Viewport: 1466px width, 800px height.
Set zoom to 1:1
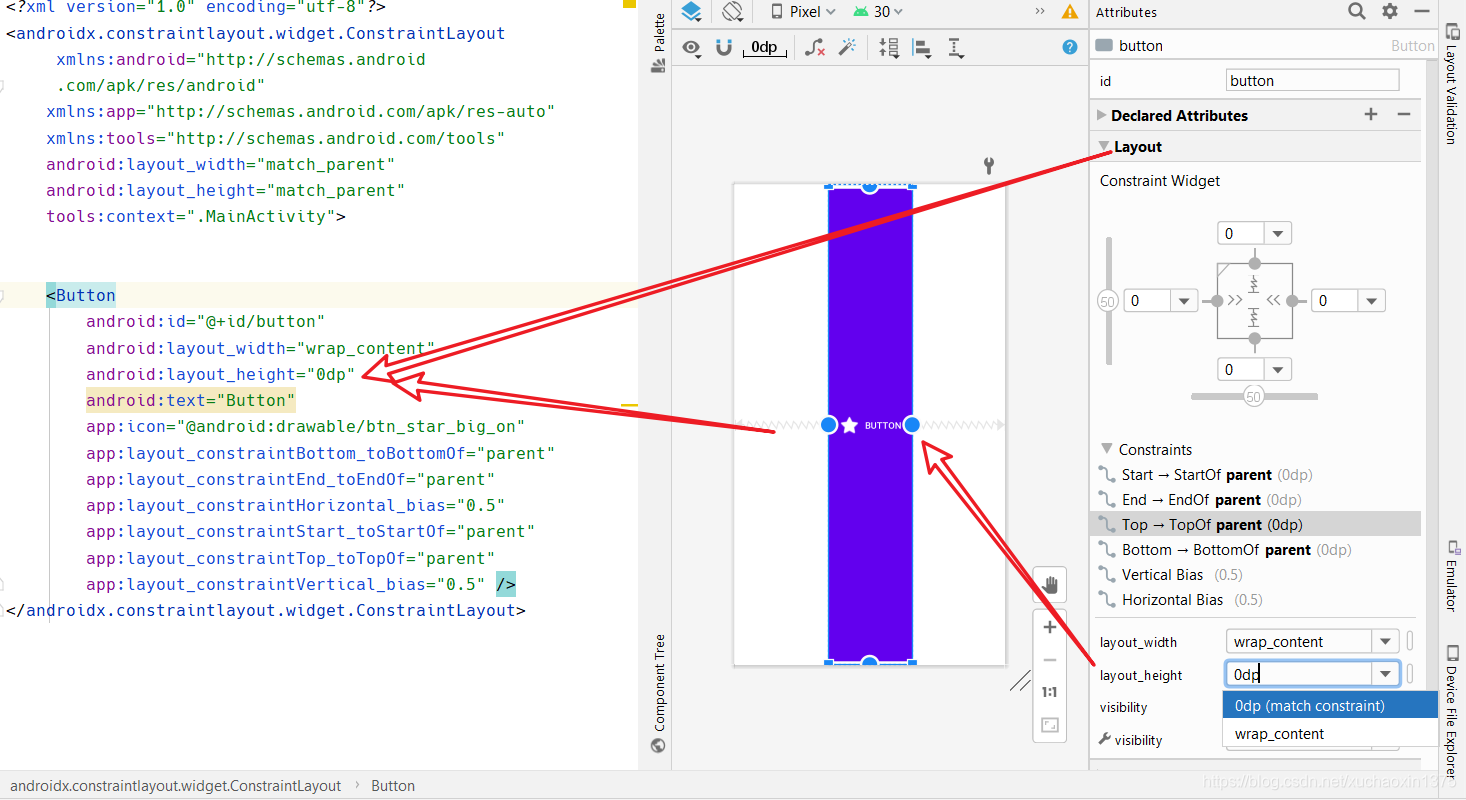[x=1050, y=692]
